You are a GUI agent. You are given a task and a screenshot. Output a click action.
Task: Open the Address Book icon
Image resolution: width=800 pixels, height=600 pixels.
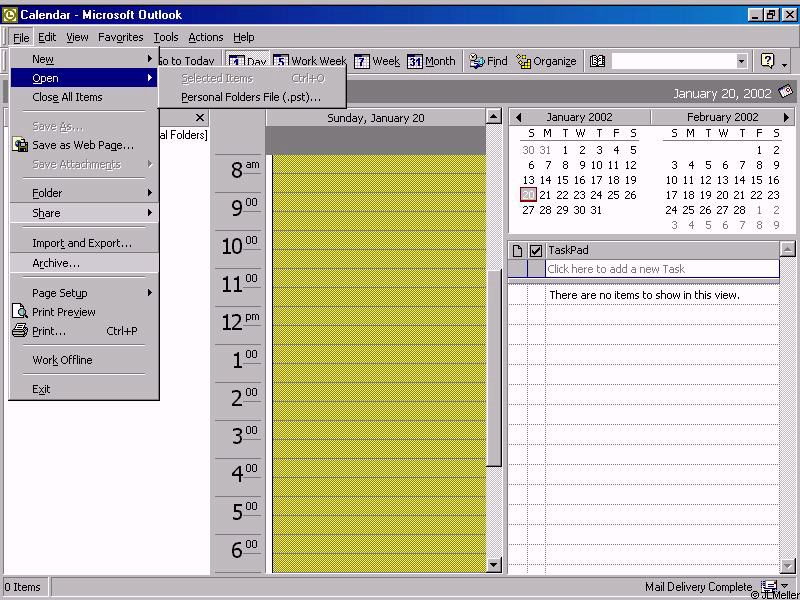pyautogui.click(x=598, y=61)
